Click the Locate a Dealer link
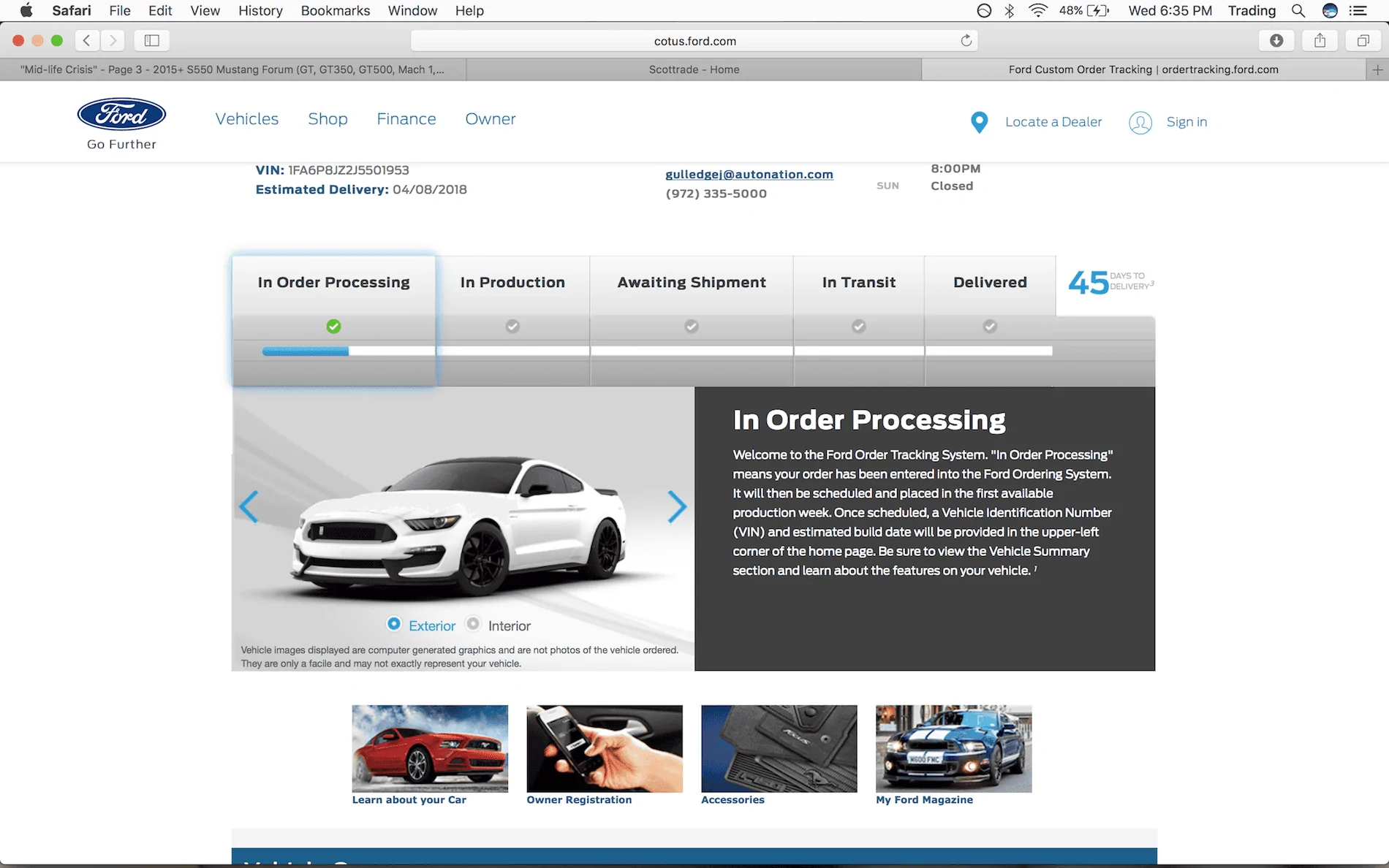1389x868 pixels. click(1053, 122)
